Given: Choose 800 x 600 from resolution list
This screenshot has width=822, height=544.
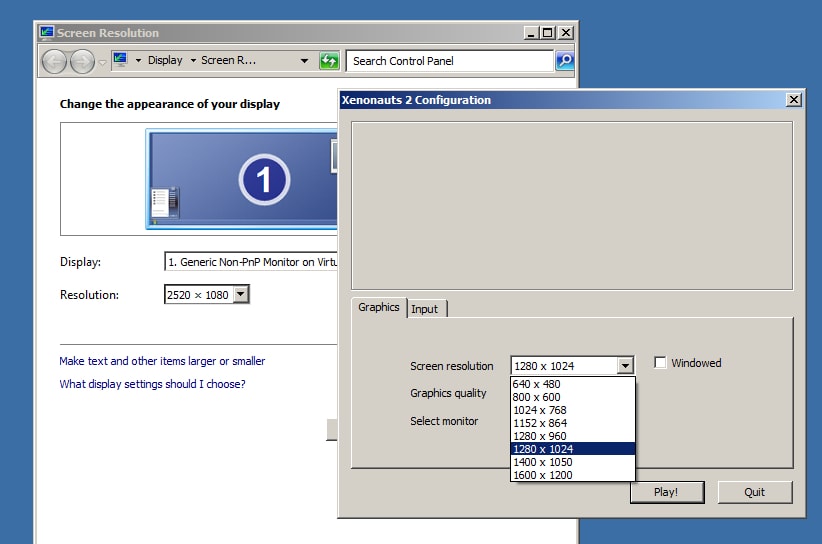Looking at the screenshot, I should 572,397.
